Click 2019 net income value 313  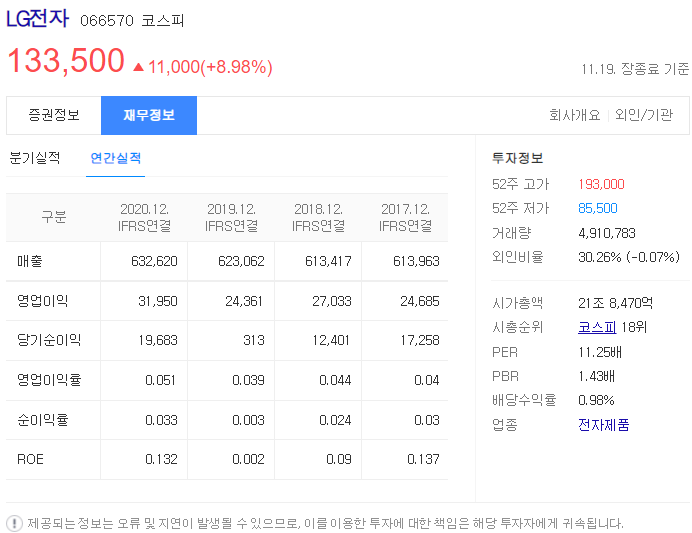pyautogui.click(x=254, y=340)
